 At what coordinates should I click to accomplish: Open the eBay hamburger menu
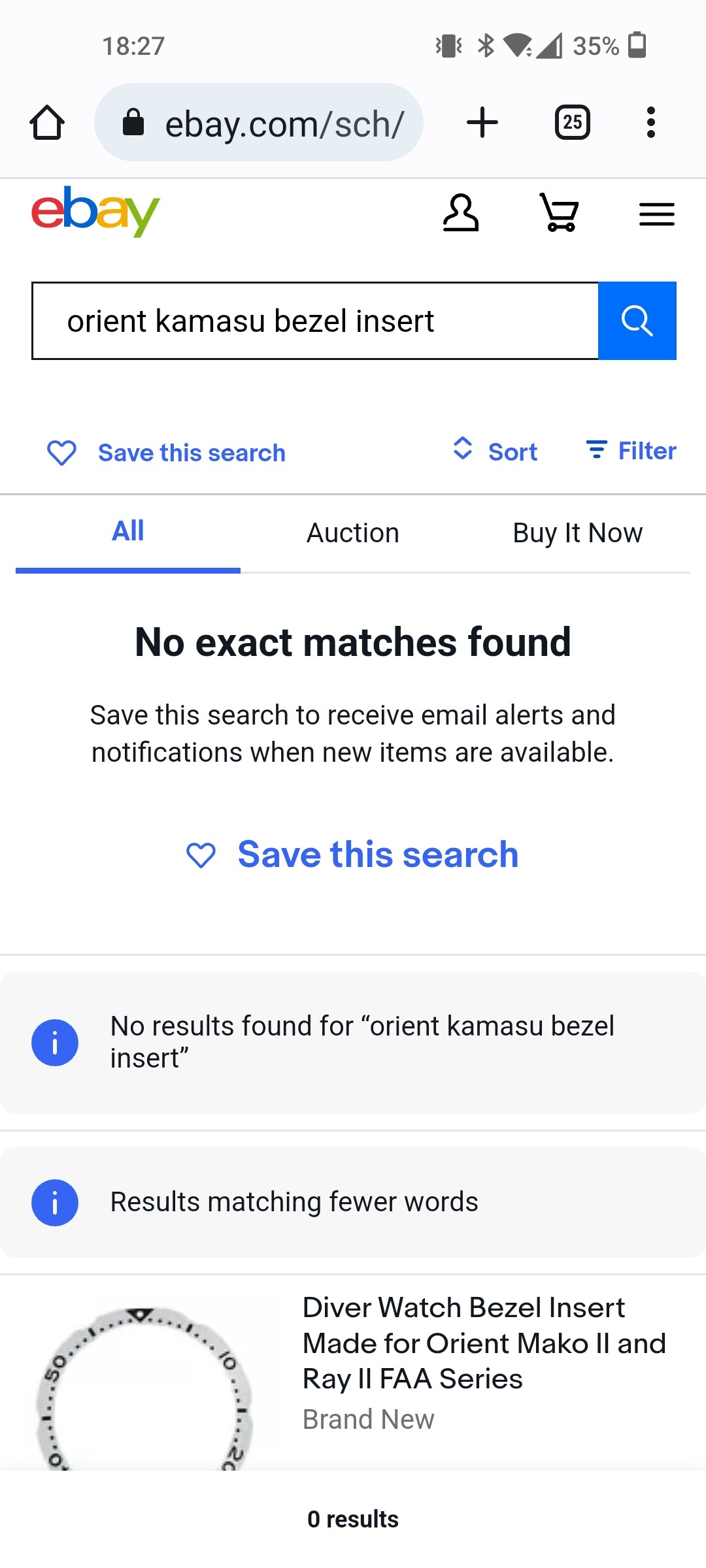656,214
